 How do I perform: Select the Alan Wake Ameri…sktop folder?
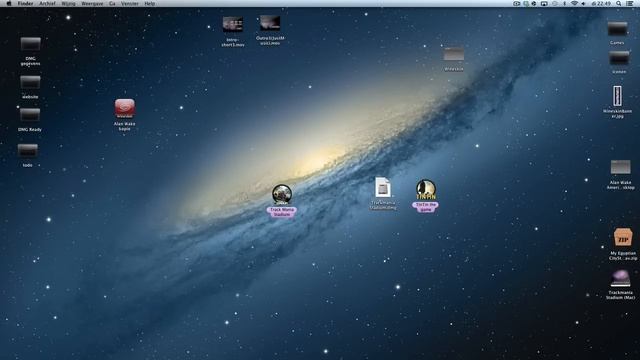620,167
